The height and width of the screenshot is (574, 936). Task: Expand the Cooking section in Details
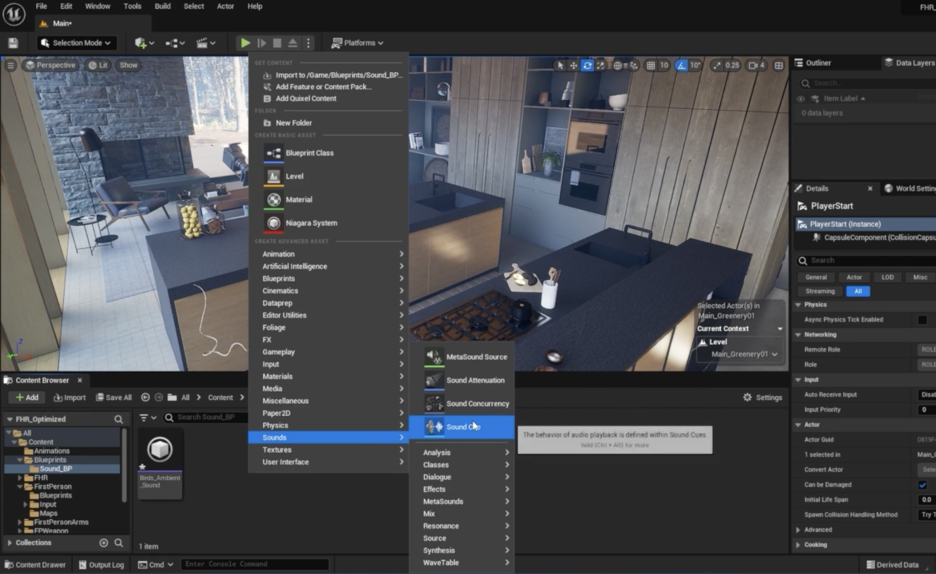tap(798, 545)
